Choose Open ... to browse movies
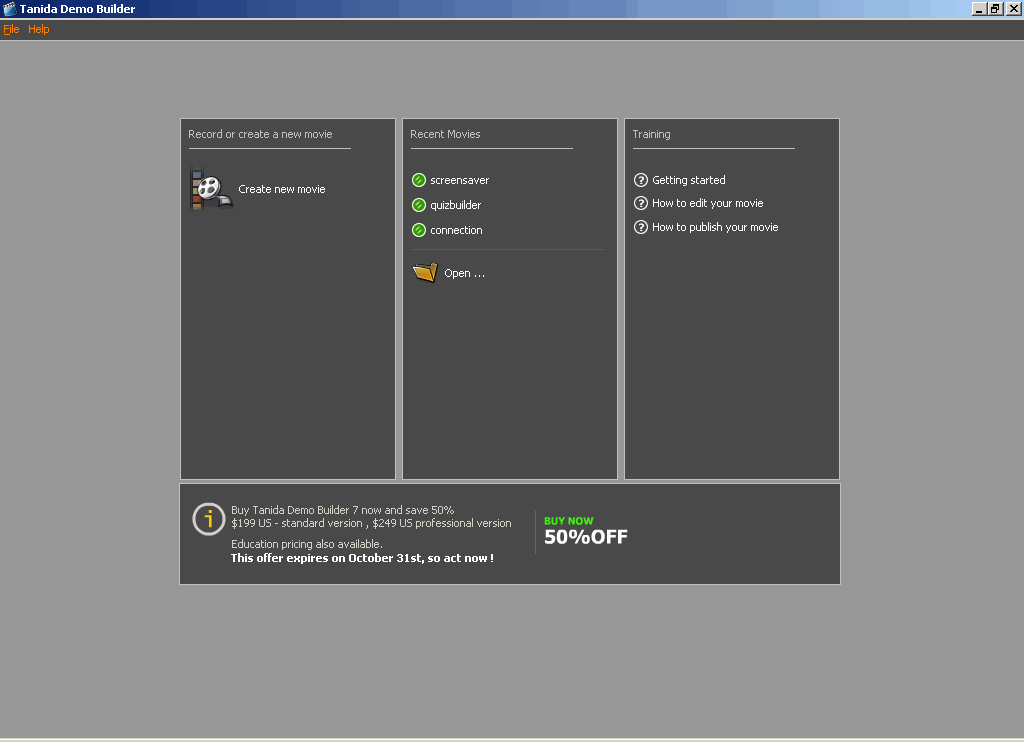This screenshot has height=742, width=1024. tap(464, 273)
